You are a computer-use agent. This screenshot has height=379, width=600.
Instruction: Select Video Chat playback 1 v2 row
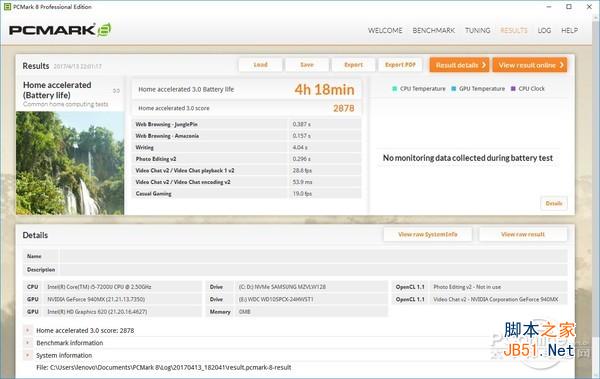247,170
